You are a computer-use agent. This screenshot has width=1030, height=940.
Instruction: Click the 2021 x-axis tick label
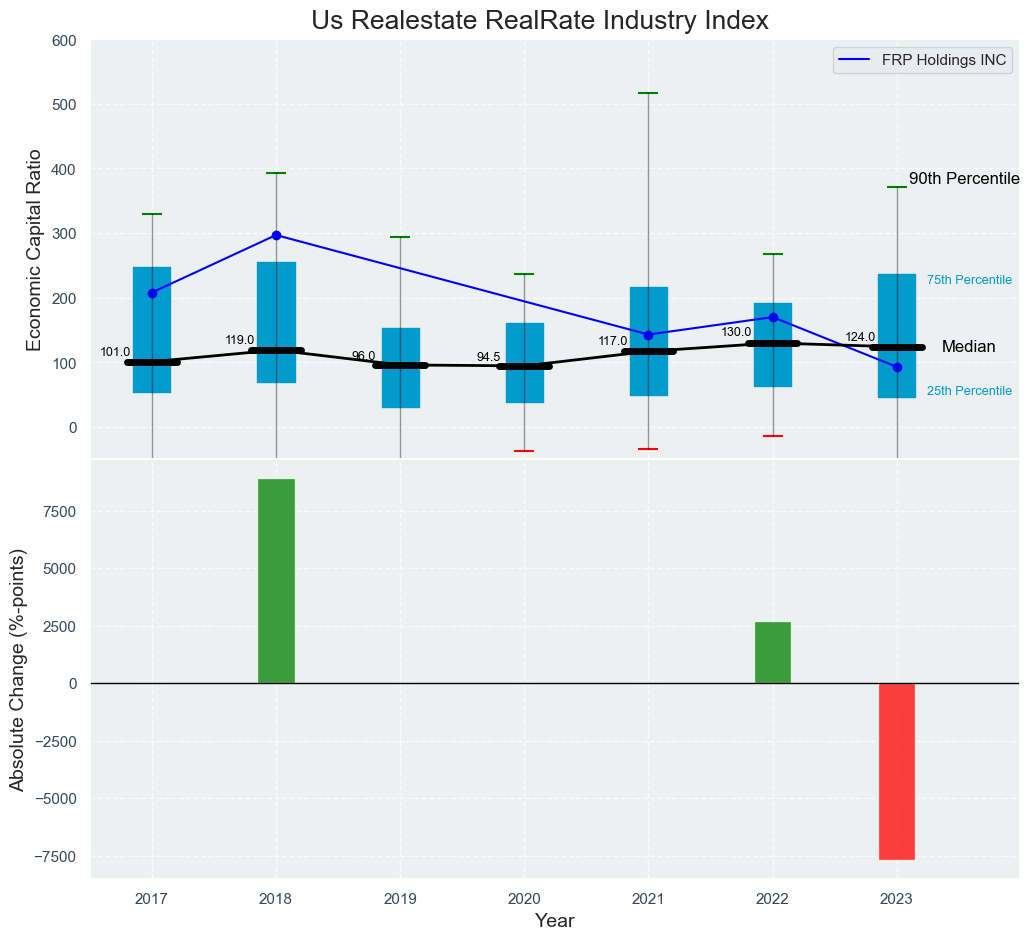(x=648, y=900)
